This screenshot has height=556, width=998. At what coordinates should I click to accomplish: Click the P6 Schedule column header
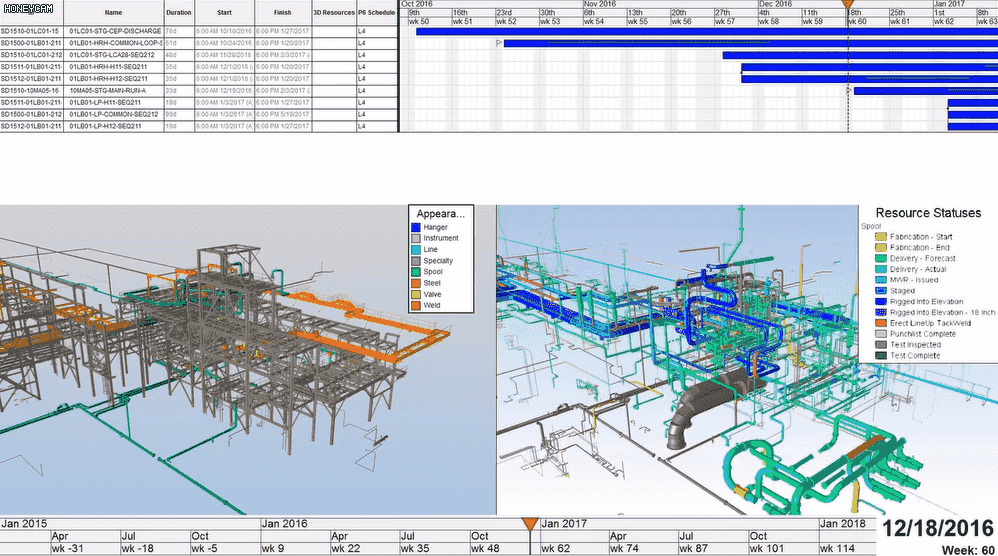[x=376, y=12]
